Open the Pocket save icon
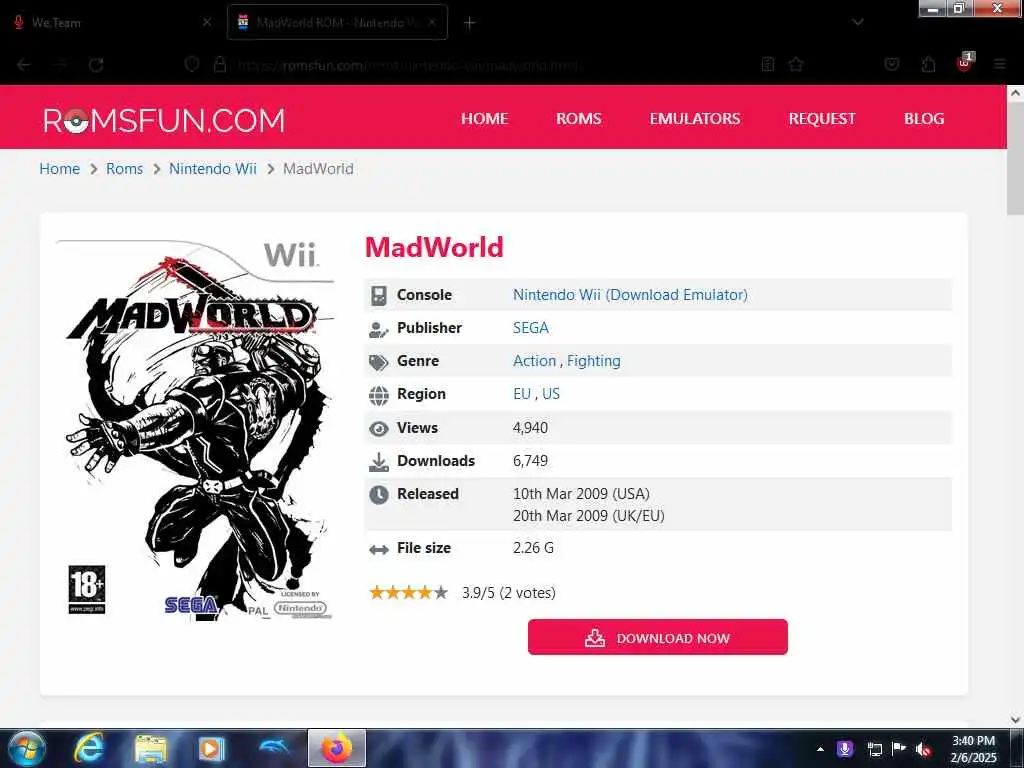Screen dimensions: 1024x768 (x=892, y=64)
